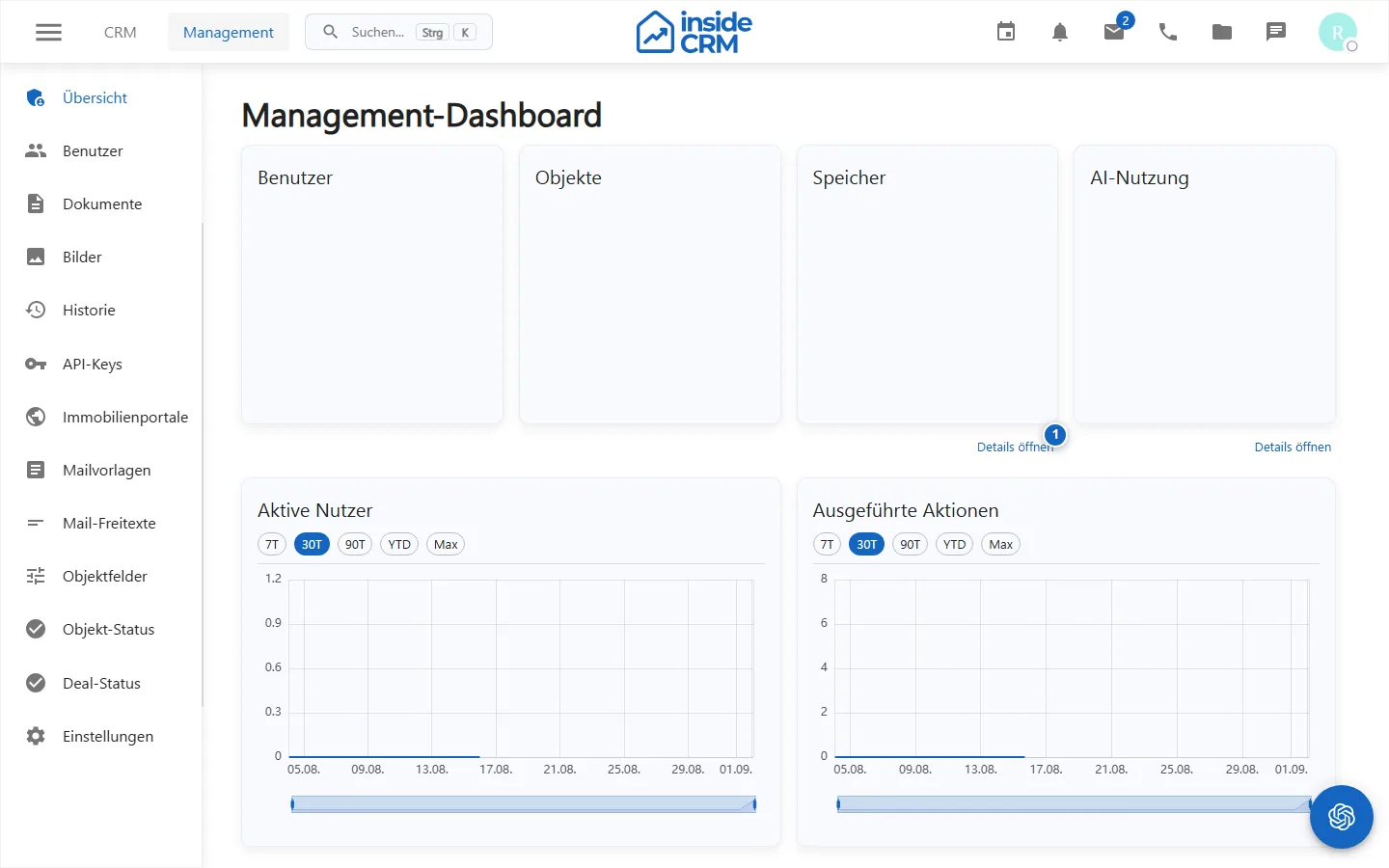This screenshot has height=868, width=1389.
Task: Open the Benutzer dashboard card
Action: 372,285
